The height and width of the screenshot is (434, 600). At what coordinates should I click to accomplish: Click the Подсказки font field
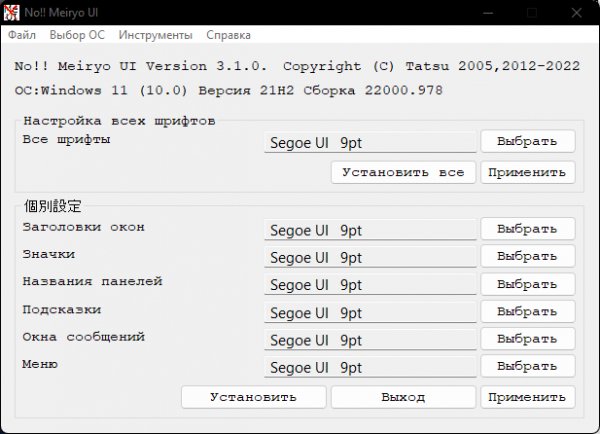(x=370, y=312)
